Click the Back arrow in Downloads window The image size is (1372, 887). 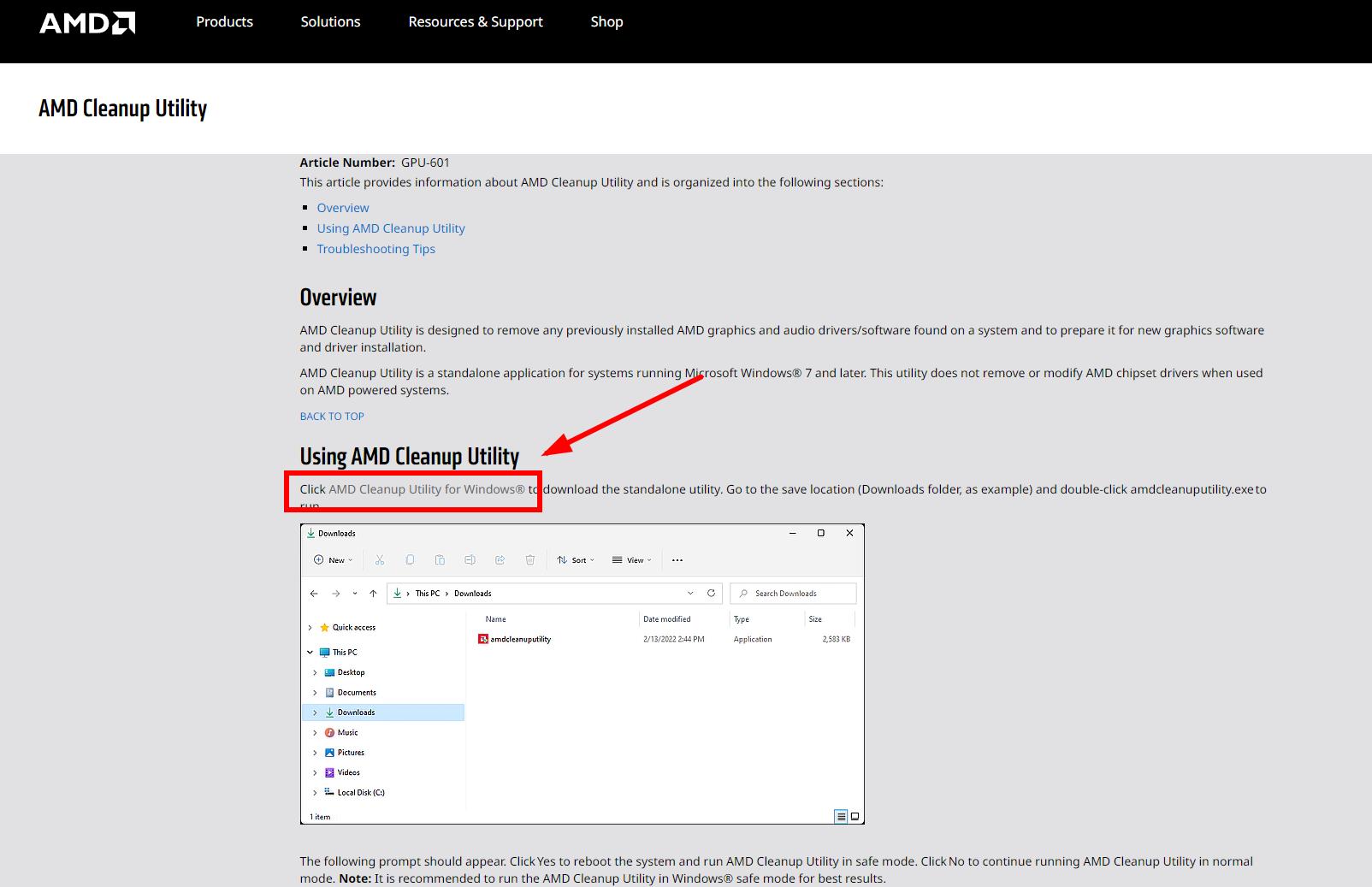pyautogui.click(x=314, y=594)
